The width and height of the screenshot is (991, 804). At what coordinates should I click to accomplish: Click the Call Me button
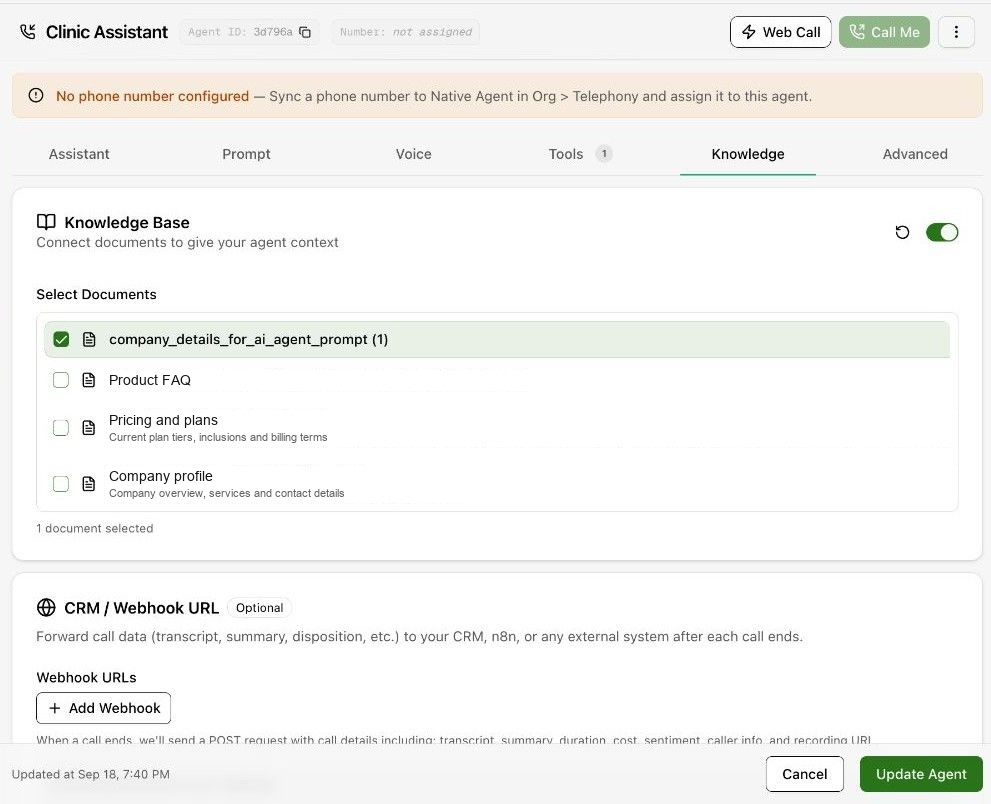pyautogui.click(x=884, y=32)
